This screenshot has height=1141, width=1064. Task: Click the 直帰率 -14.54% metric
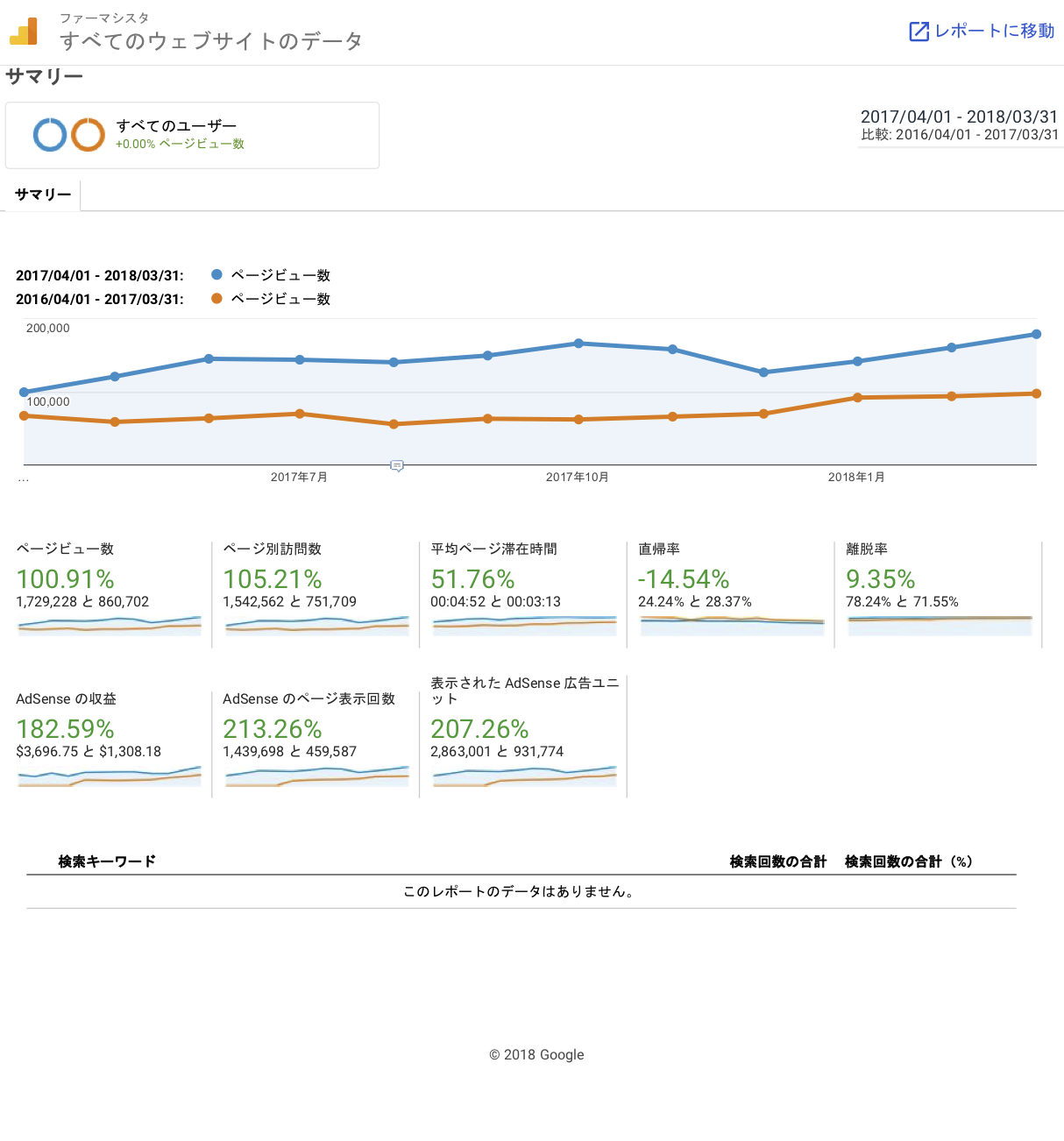(684, 579)
